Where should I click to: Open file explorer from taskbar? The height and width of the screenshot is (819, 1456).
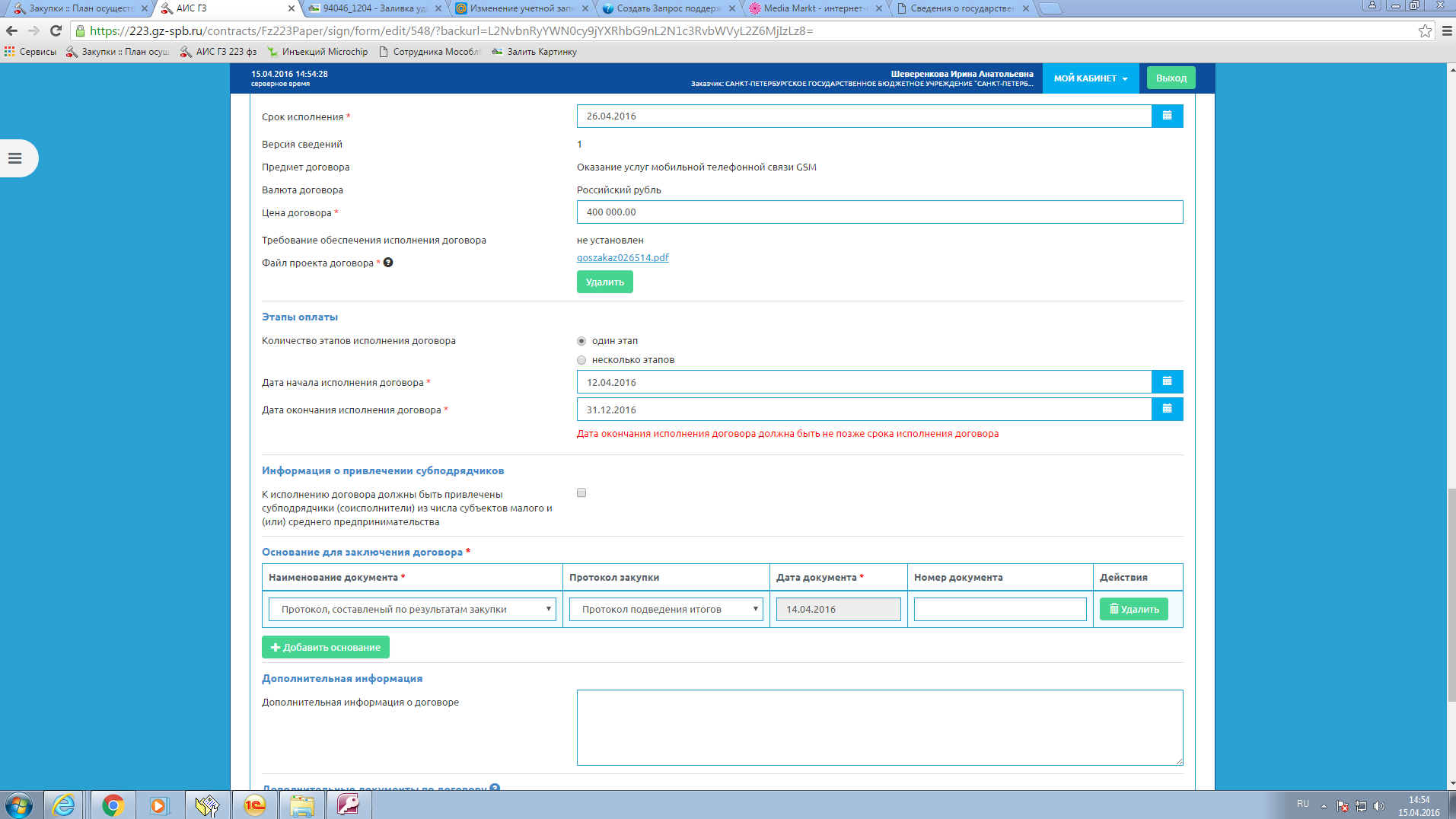301,805
